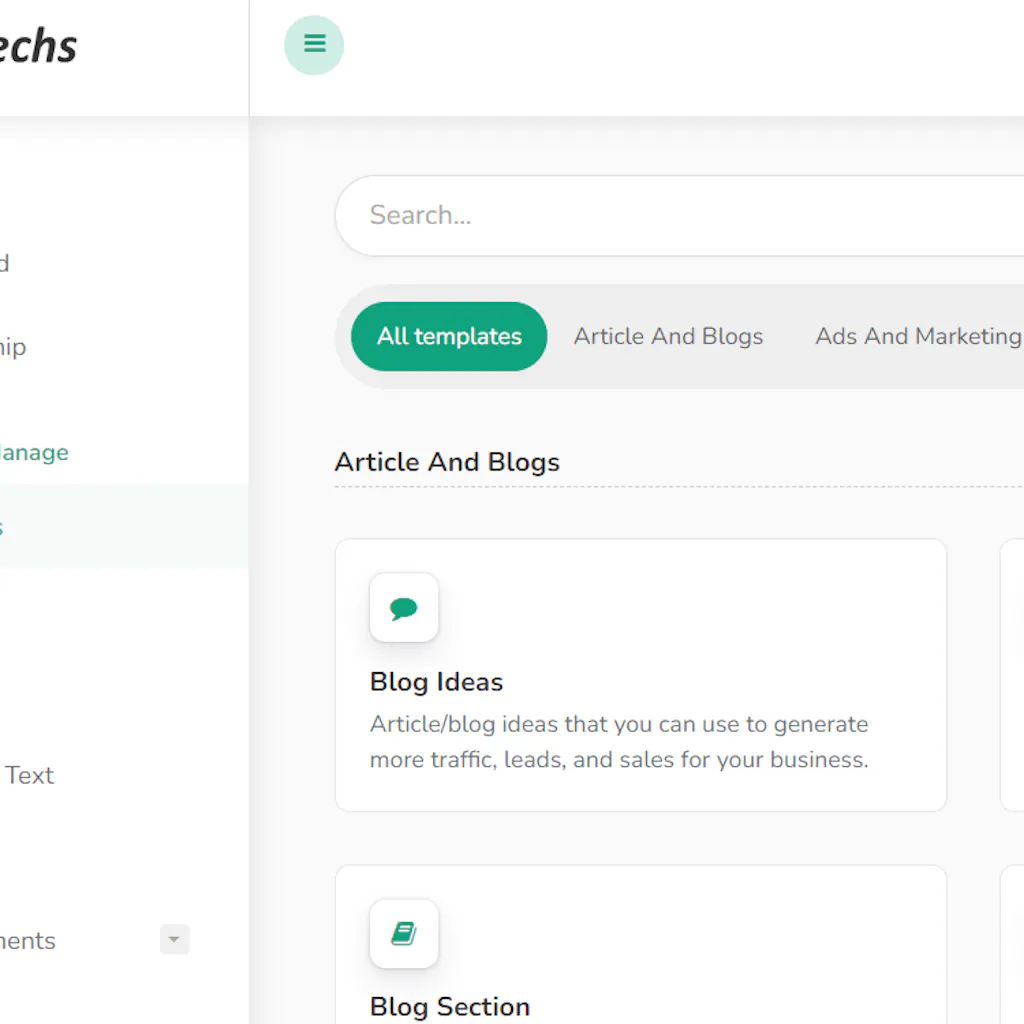Open the sidebar item ending in "Text"

29,775
